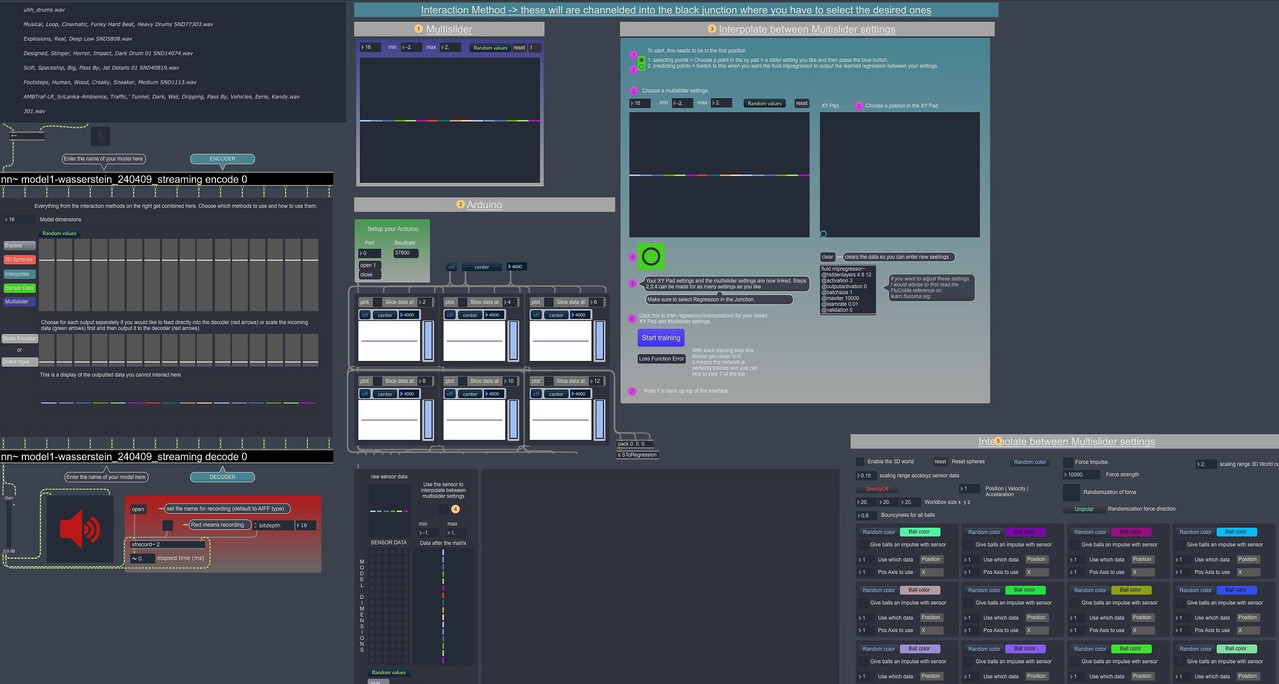Click Random values under Model dimensions
The height and width of the screenshot is (684, 1279).
(59, 233)
